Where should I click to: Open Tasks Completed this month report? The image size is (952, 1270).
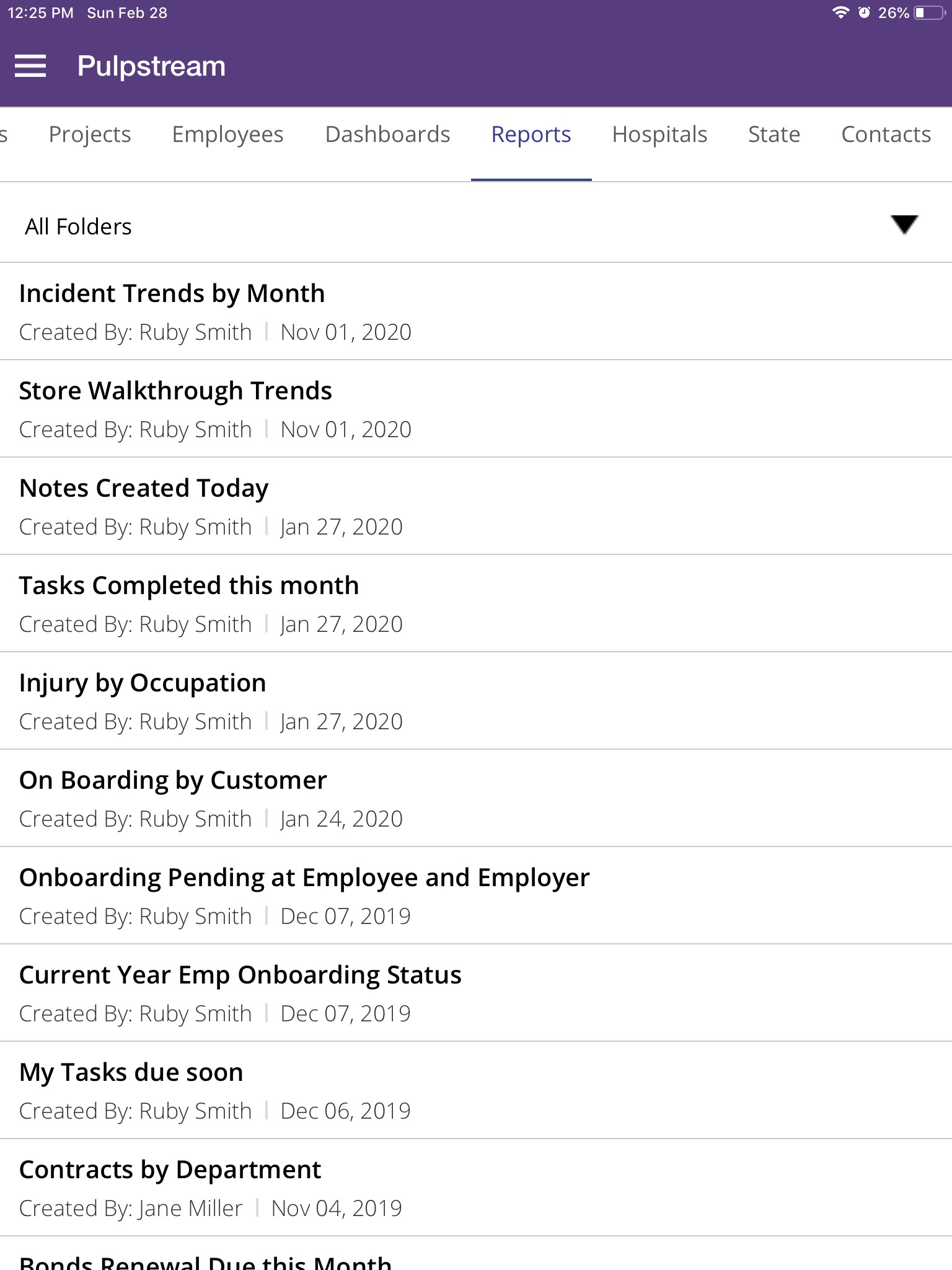[x=476, y=603]
